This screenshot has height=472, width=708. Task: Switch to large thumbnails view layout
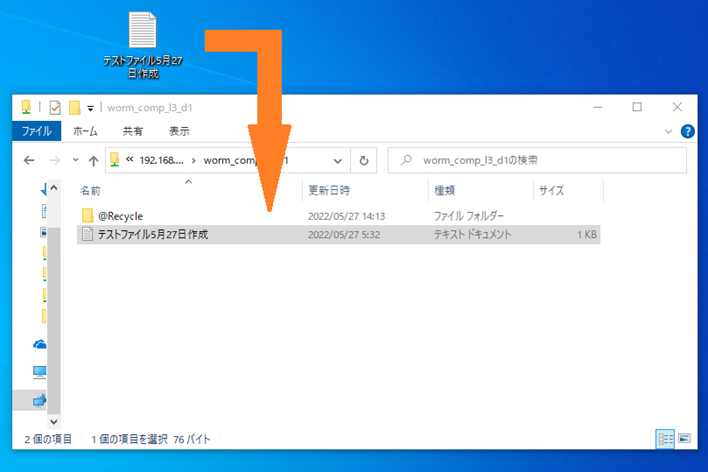[x=685, y=439]
